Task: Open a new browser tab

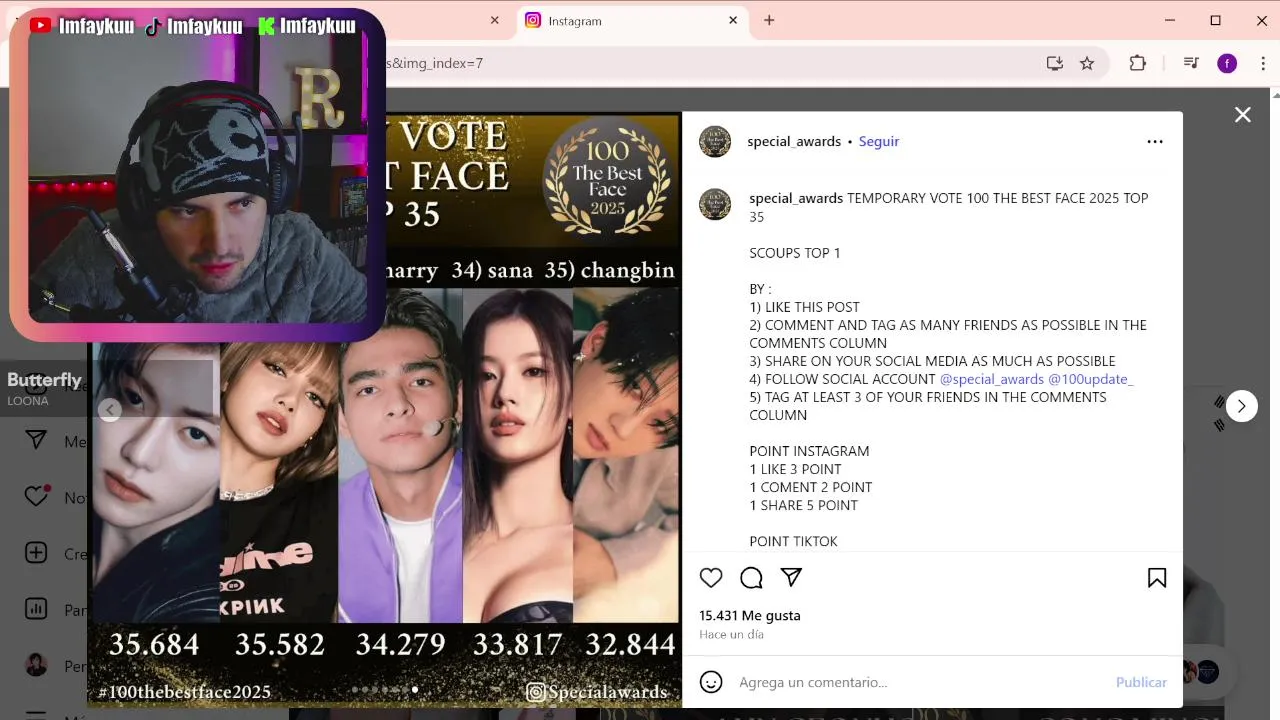Action: (x=769, y=20)
